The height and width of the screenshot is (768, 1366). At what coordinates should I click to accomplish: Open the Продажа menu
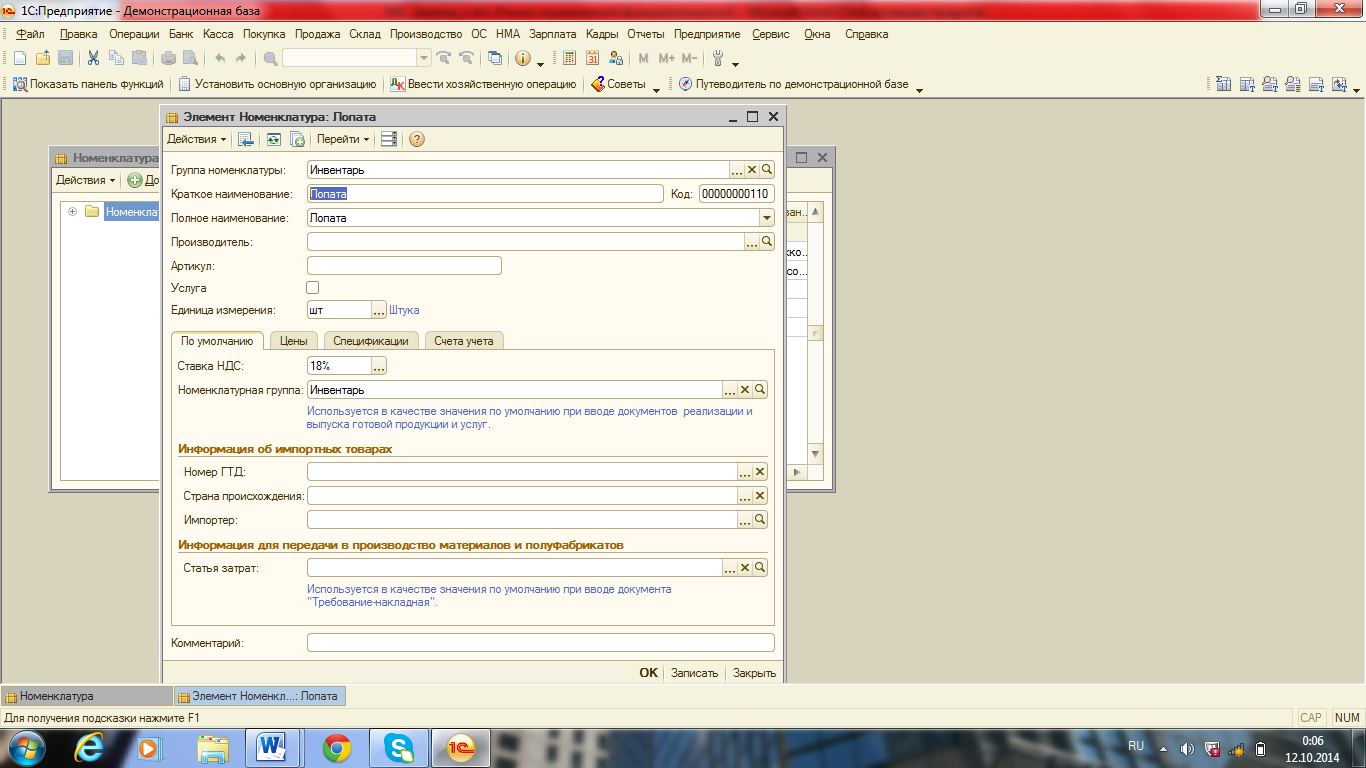[318, 34]
